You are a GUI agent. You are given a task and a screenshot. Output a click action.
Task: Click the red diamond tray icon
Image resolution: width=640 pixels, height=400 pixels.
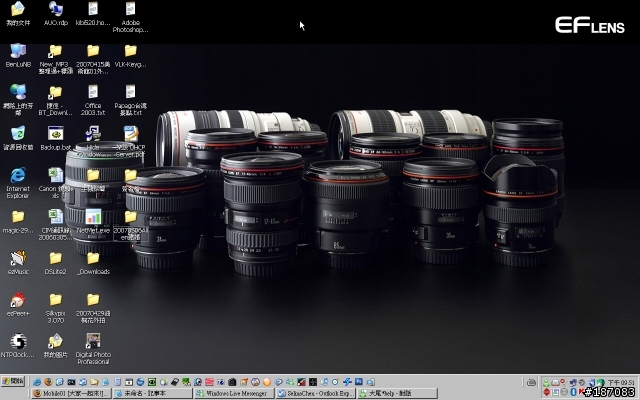click(x=547, y=392)
